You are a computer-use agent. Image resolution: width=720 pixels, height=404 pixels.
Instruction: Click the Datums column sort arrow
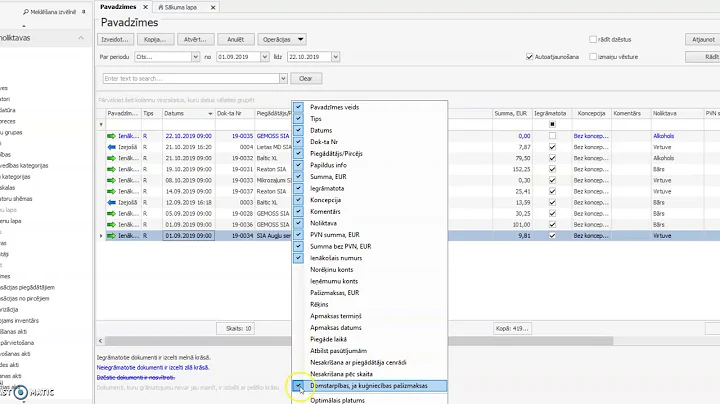210,113
